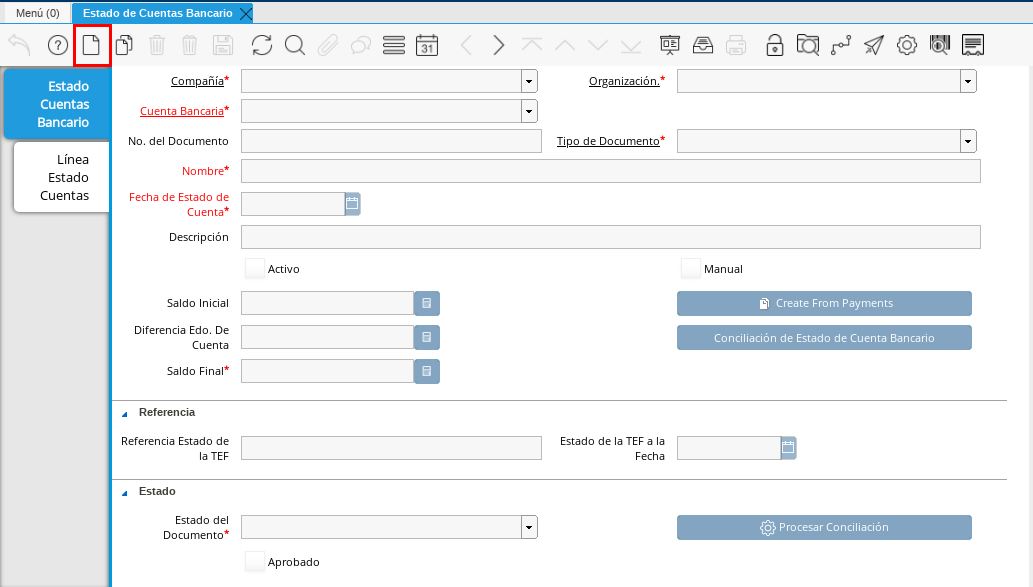
Task: Click the padlock Lock record icon
Action: click(x=775, y=45)
